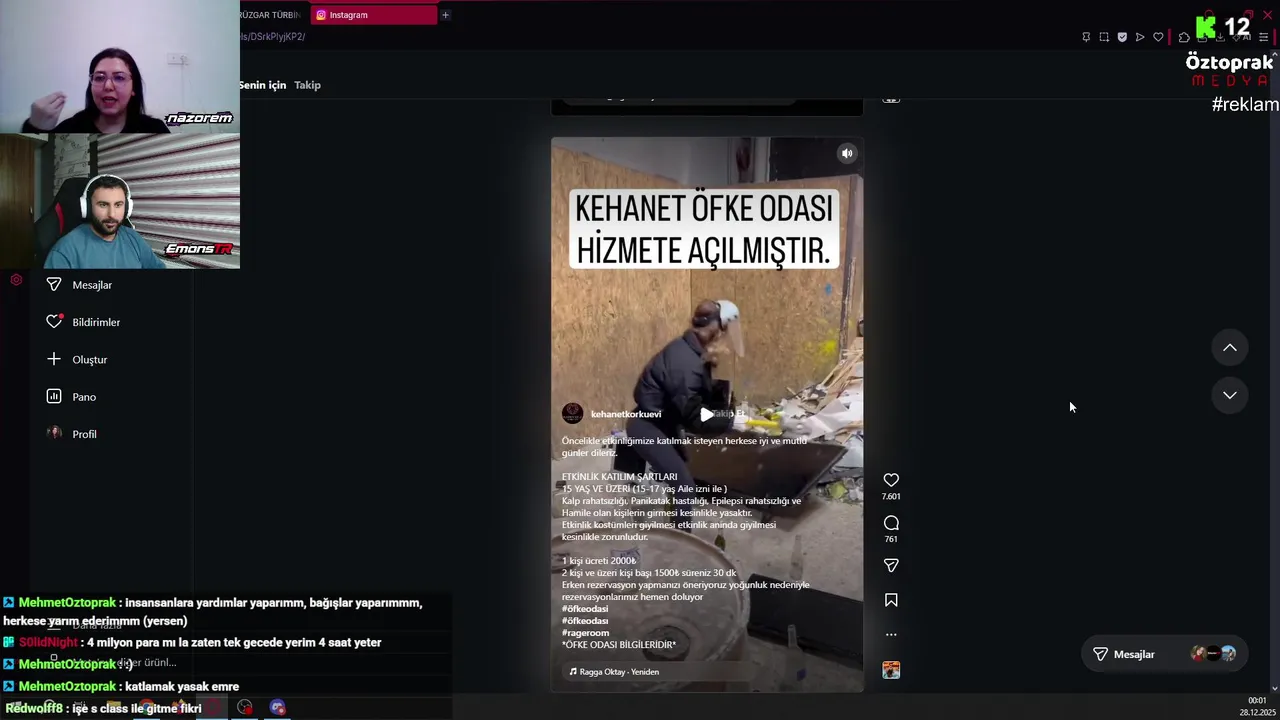Switch to the Senin için tab
This screenshot has height=720, width=1280.
tap(263, 85)
